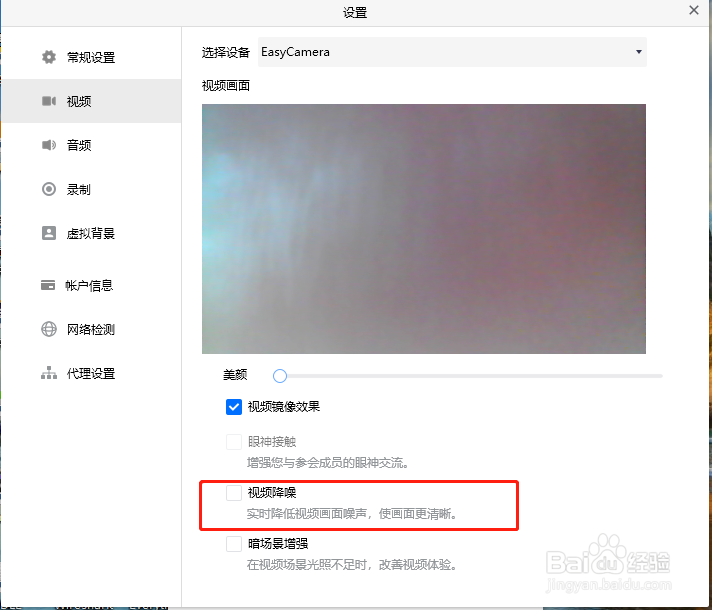Screen dimensions: 712x610
Task: Open the 网络检测 page
Action: [x=91, y=329]
